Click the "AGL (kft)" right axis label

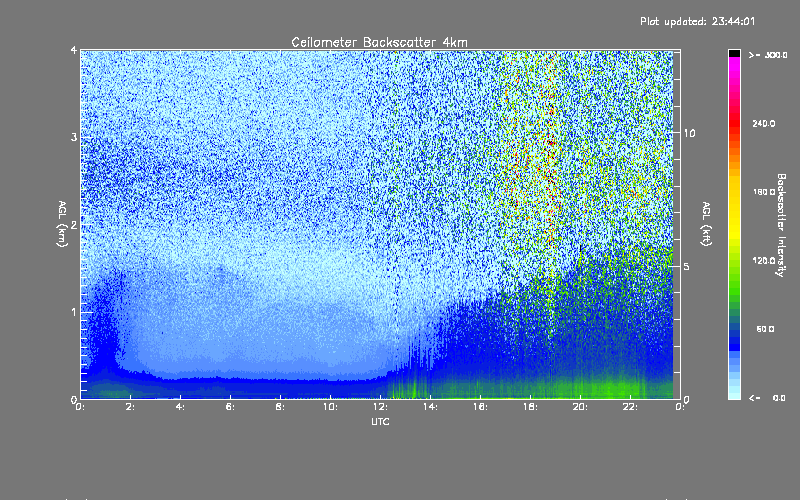pyautogui.click(x=706, y=224)
